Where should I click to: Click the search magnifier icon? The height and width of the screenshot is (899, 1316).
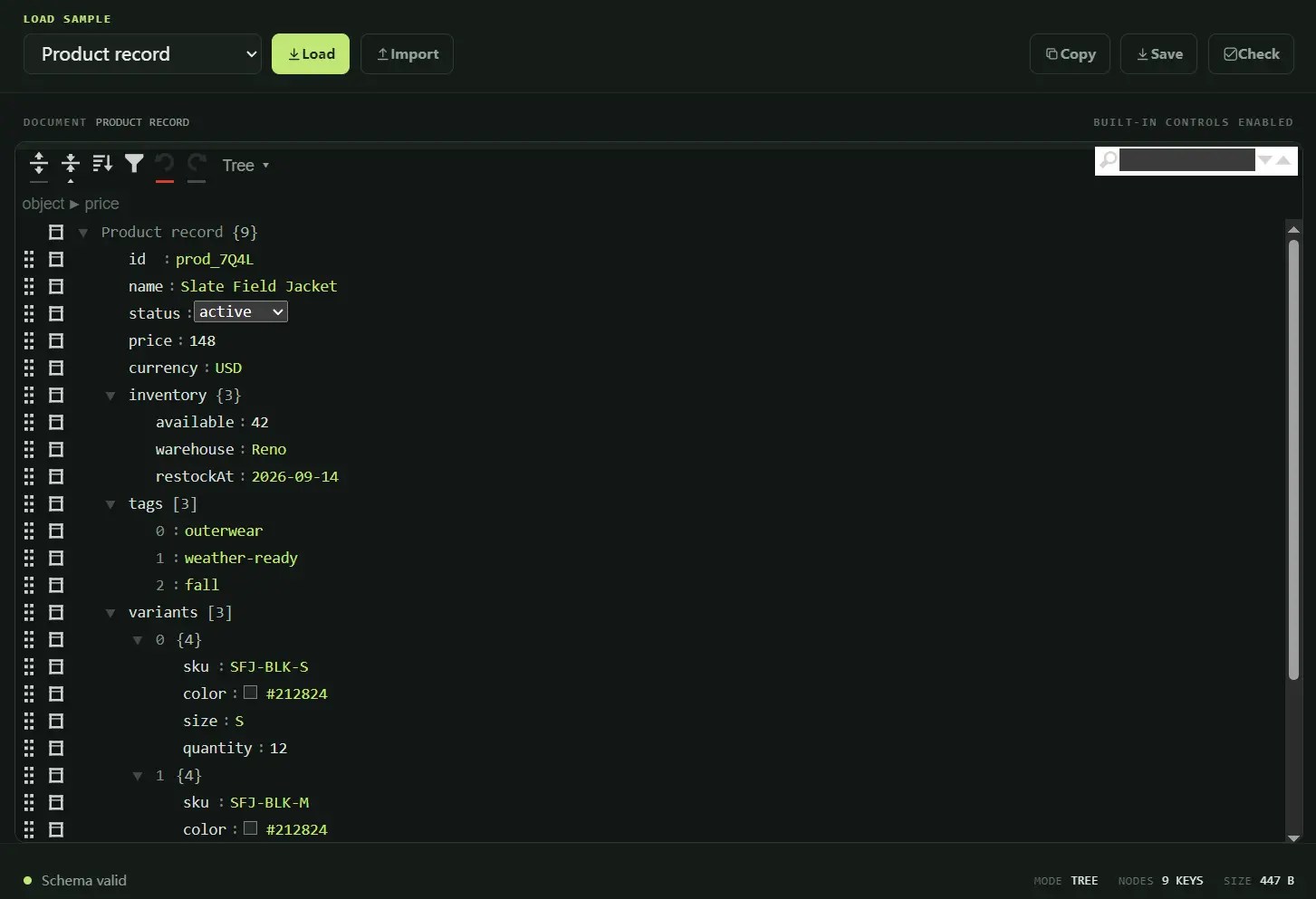[1108, 160]
